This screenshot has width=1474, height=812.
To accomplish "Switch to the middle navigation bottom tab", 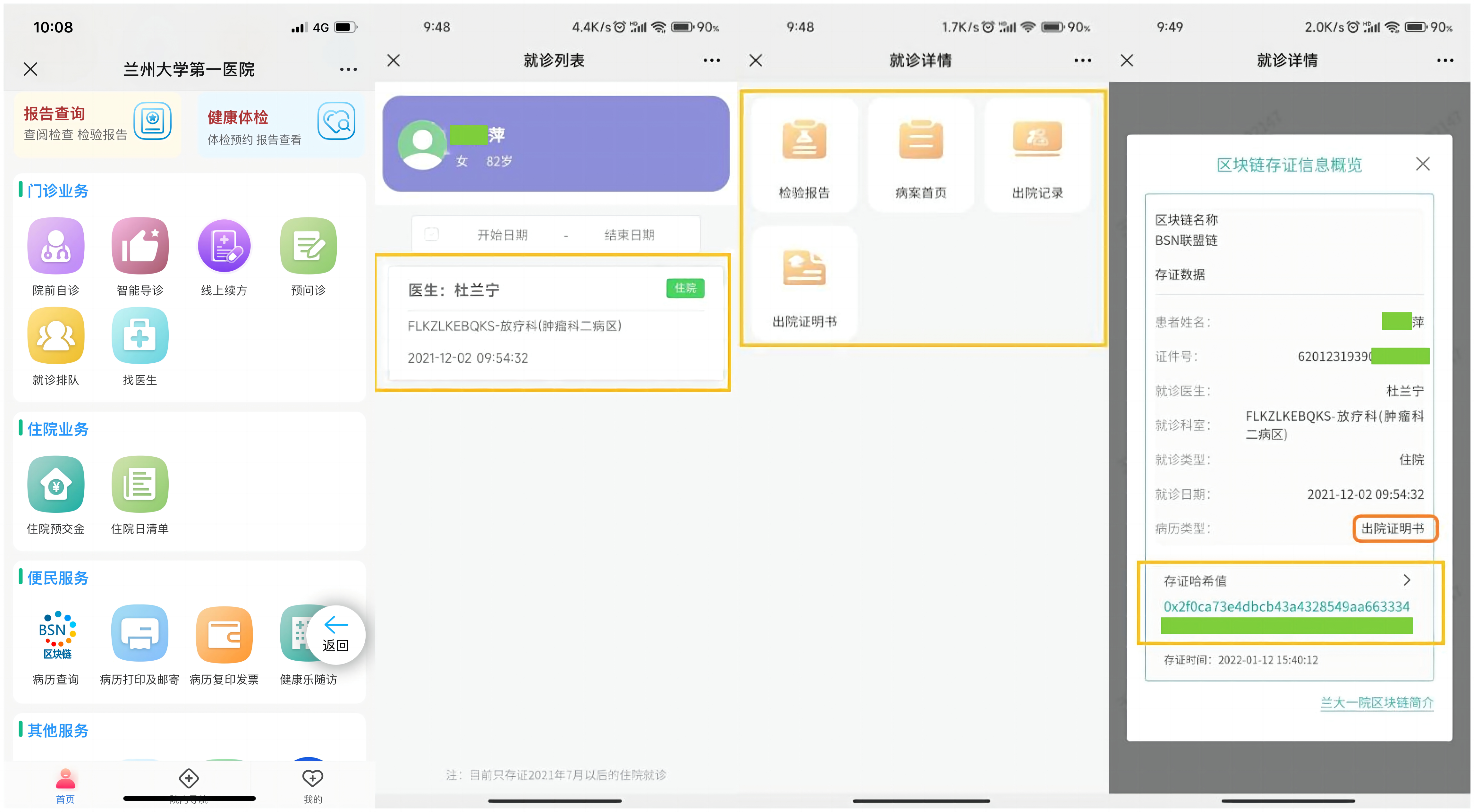I will tap(189, 786).
